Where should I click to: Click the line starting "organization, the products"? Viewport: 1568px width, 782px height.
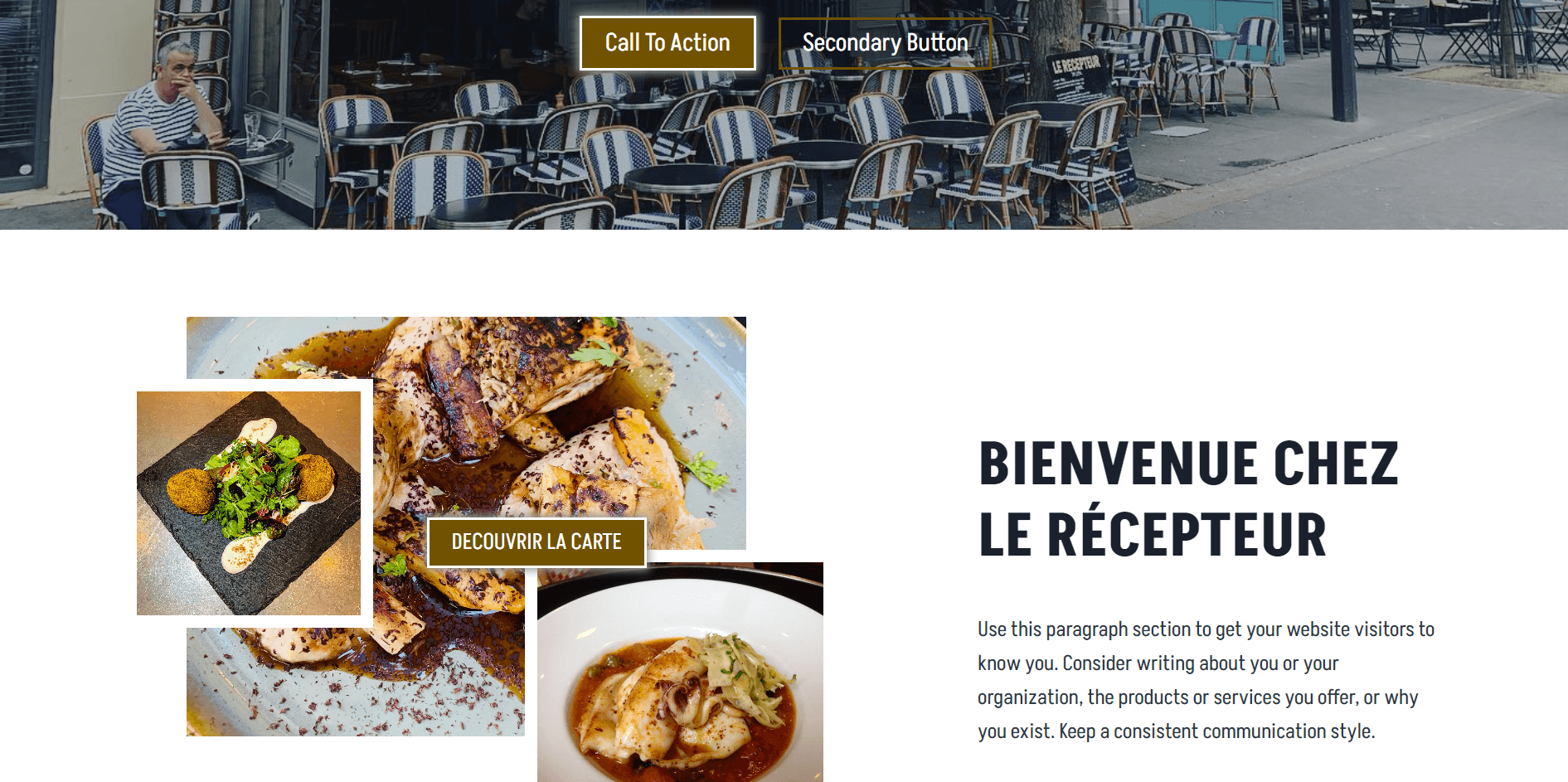click(1197, 697)
